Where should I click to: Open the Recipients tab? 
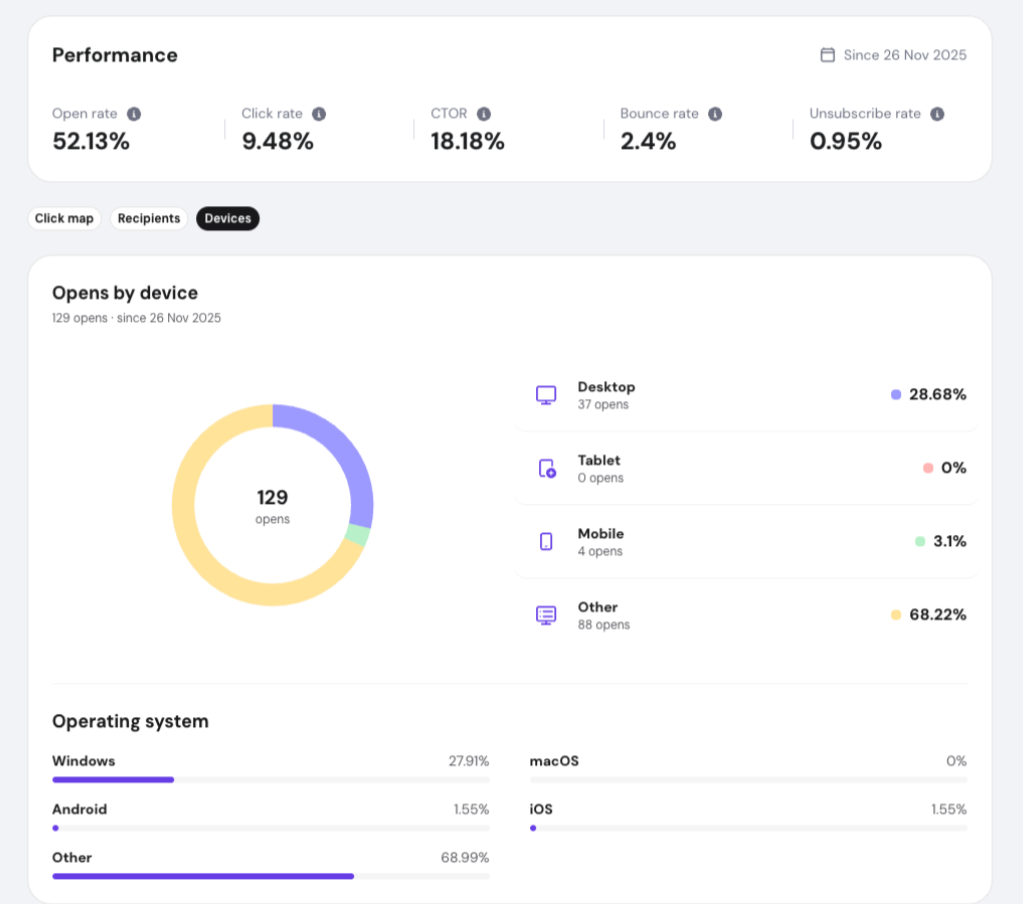pyautogui.click(x=149, y=218)
